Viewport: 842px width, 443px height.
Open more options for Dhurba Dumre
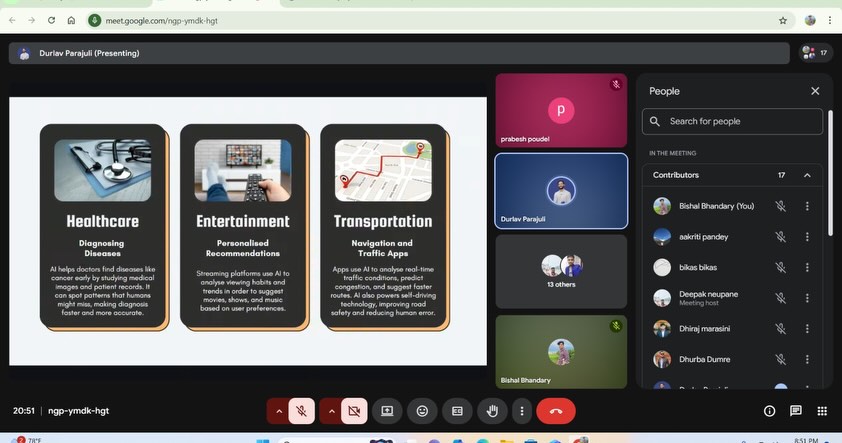click(807, 359)
